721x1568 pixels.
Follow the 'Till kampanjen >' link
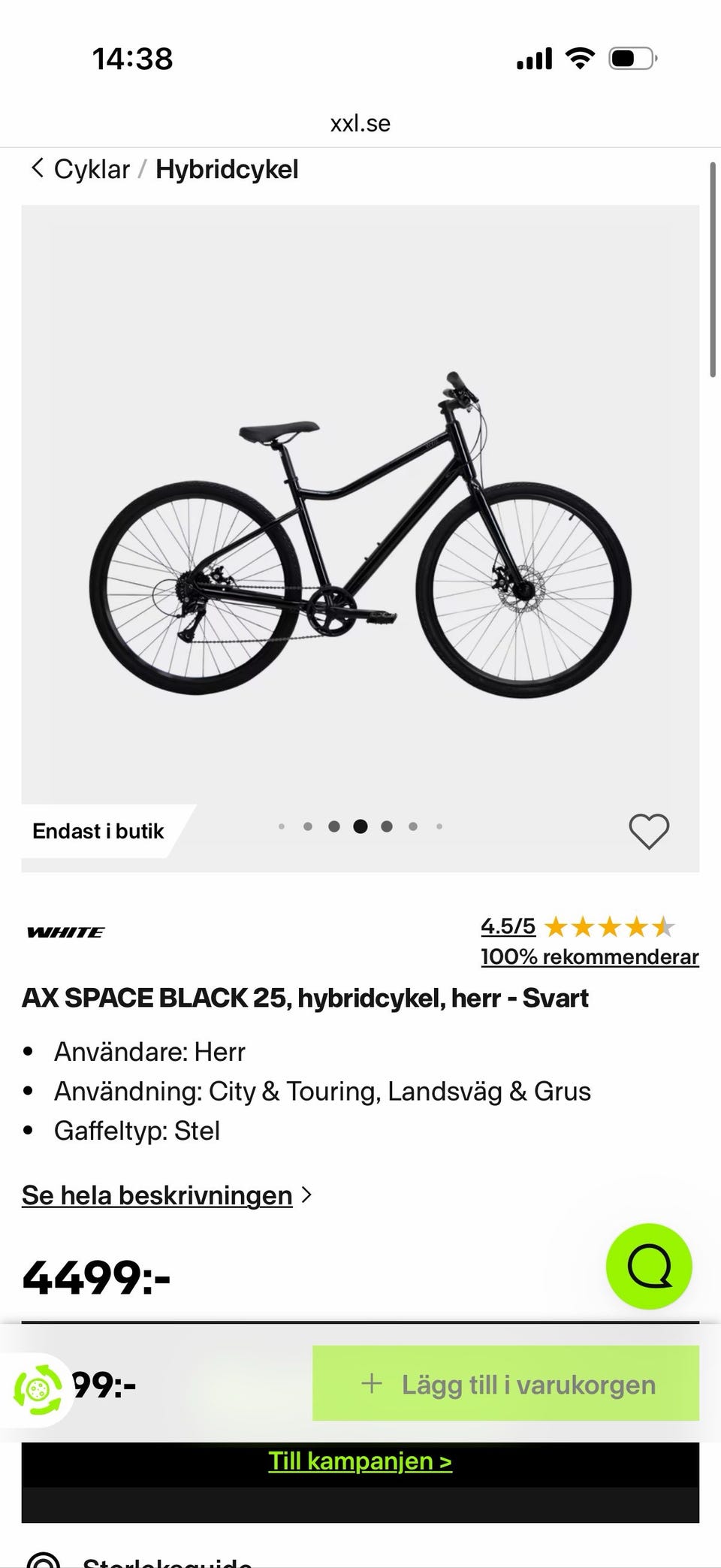pos(360,1461)
